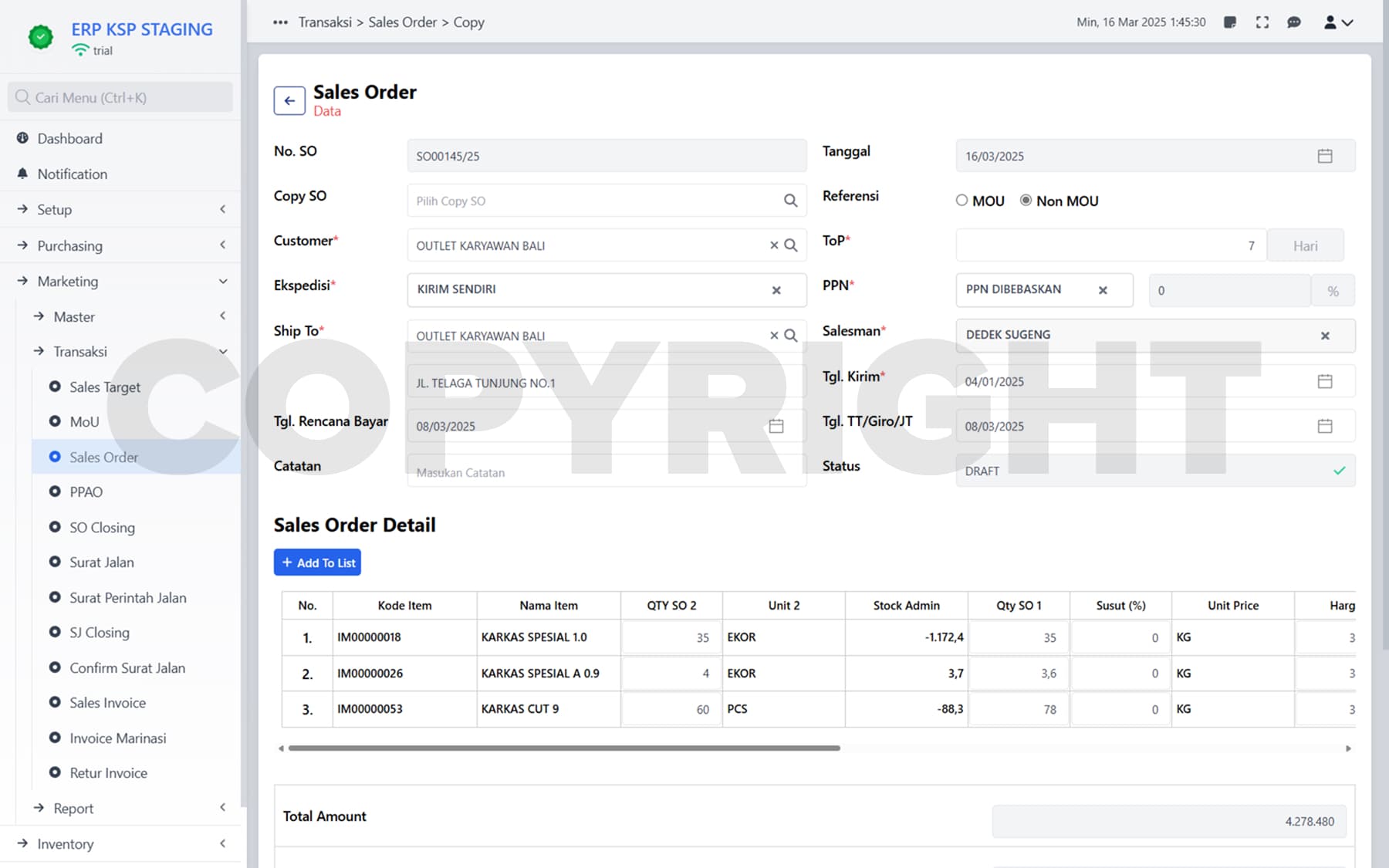Click the fullscreen icon in top bar
Viewport: 1389px width, 868px height.
pyautogui.click(x=1262, y=22)
